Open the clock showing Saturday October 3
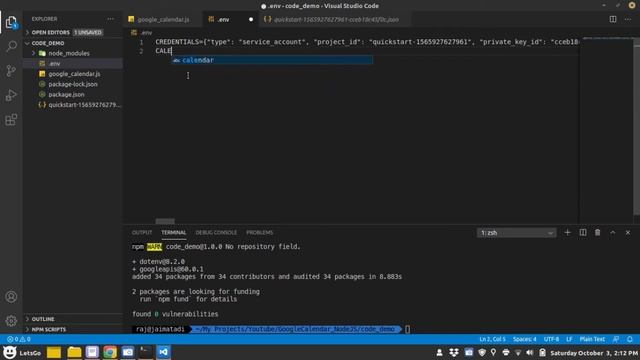 (x=593, y=353)
